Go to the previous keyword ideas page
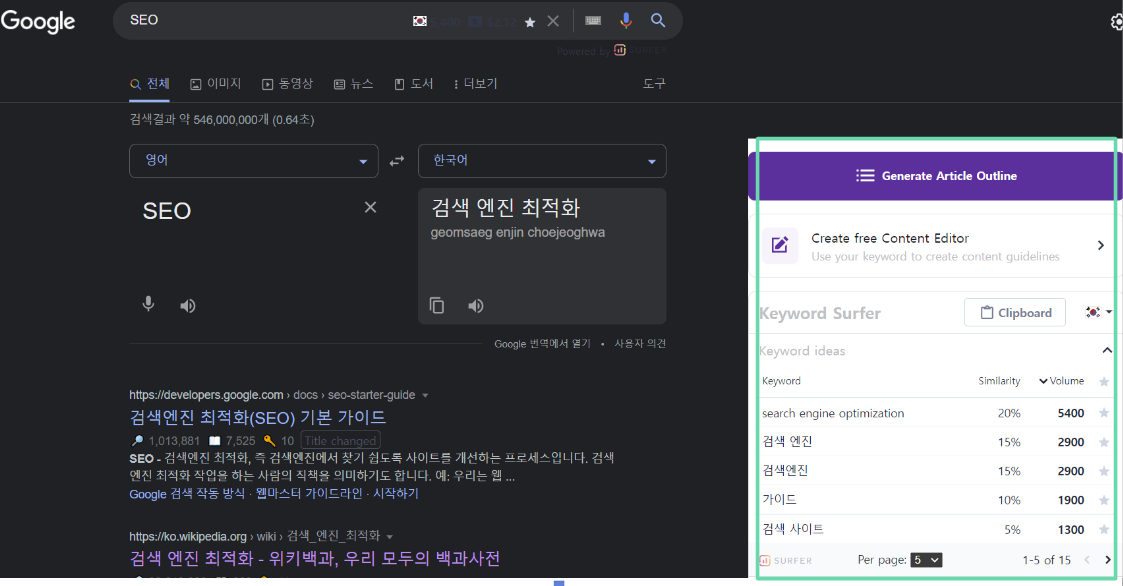Screen dimensions: 1123x586 1086,560
